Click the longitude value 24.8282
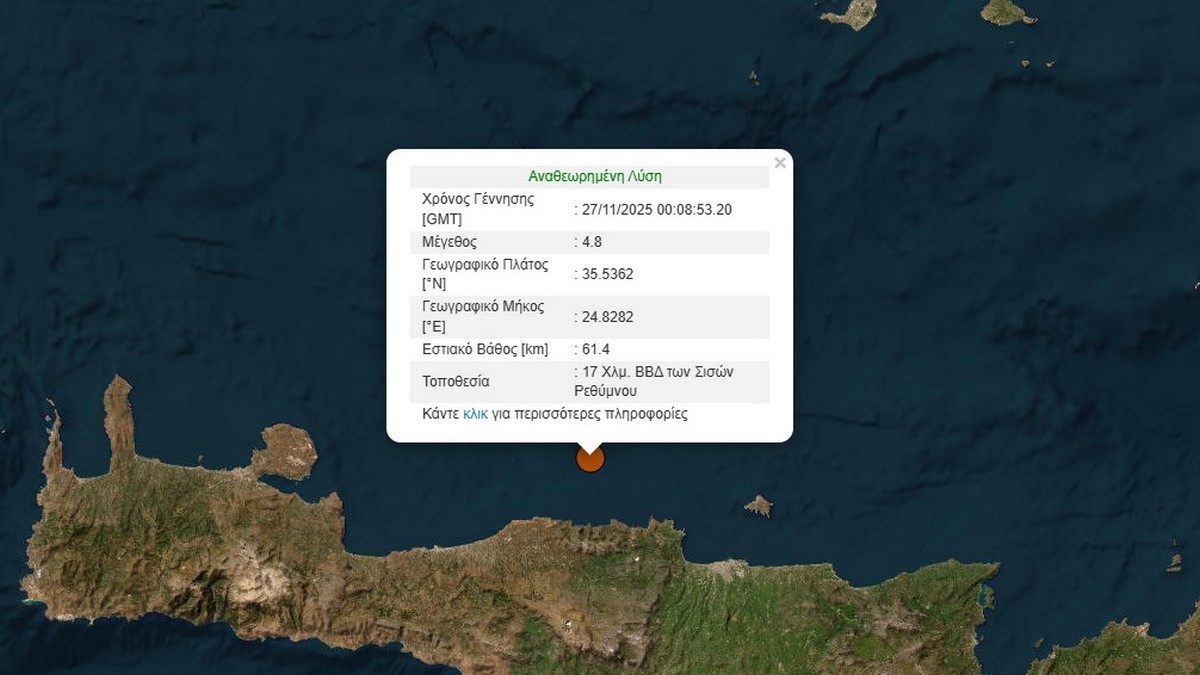 click(x=607, y=317)
